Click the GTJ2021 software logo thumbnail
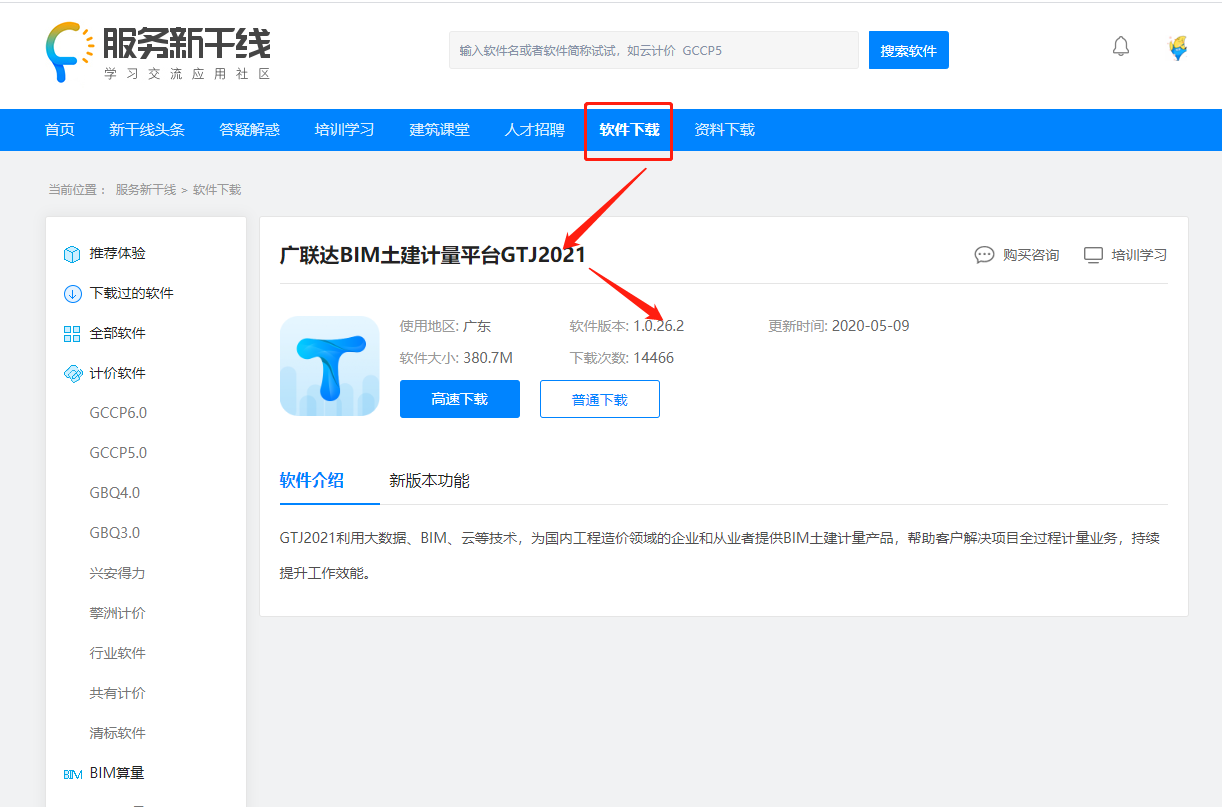 click(330, 366)
